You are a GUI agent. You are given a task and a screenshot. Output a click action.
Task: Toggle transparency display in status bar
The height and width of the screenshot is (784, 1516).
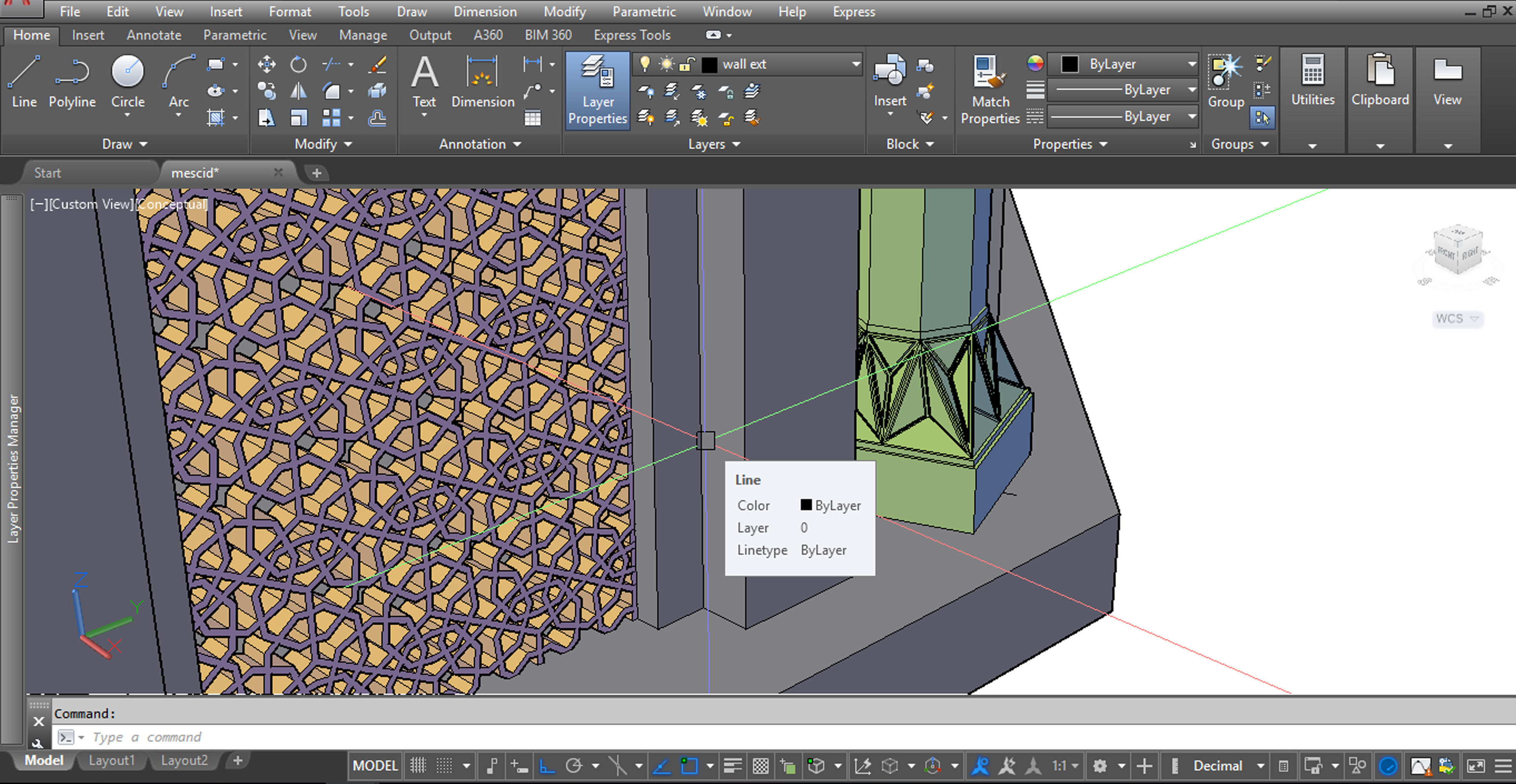click(761, 766)
